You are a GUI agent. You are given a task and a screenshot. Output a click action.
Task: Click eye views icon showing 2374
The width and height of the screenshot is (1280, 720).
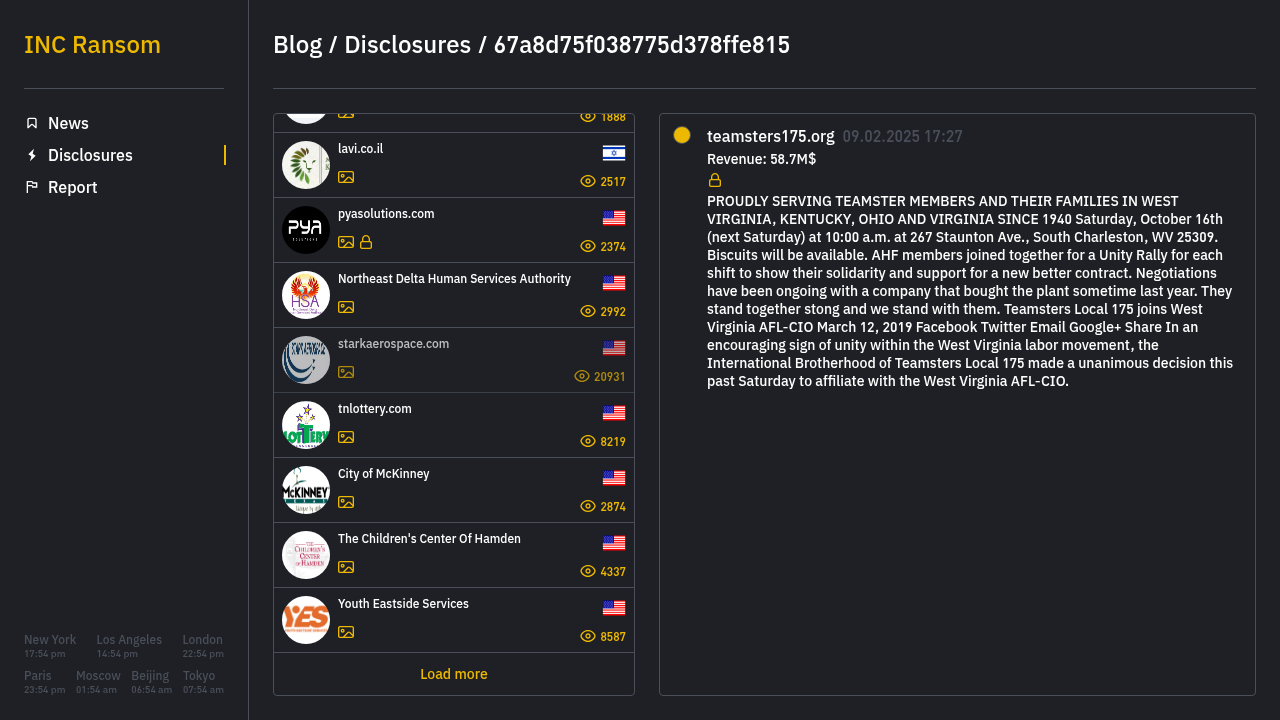pos(588,246)
